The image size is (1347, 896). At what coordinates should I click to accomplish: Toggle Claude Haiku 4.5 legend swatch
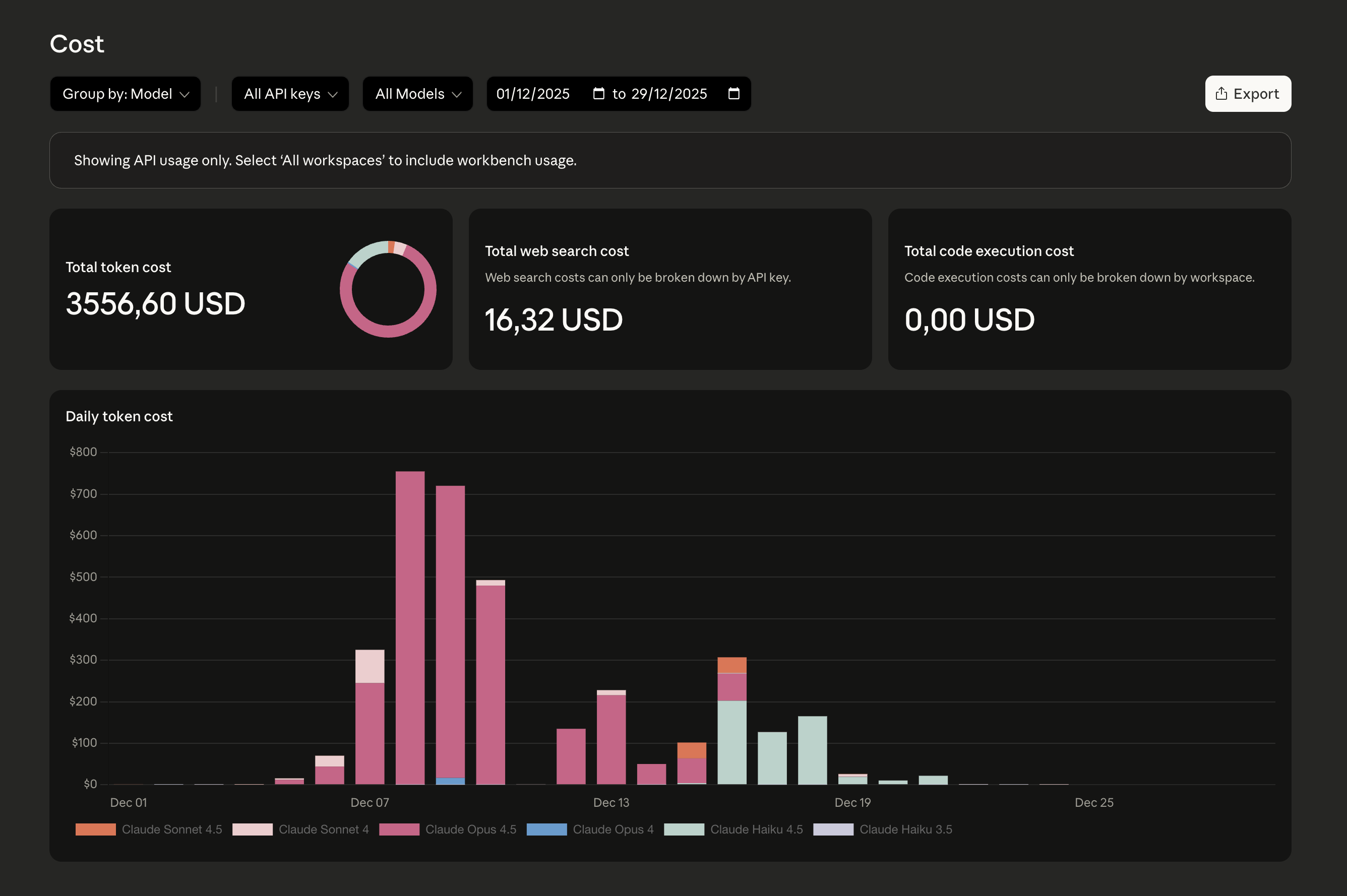coord(684,829)
